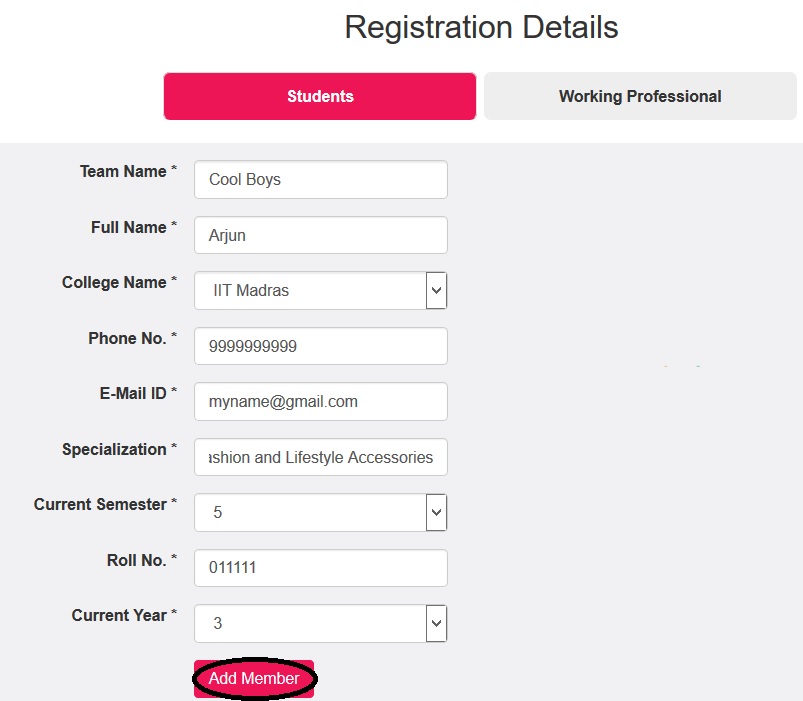Image resolution: width=803 pixels, height=701 pixels.
Task: Open the College Name dropdown
Action: pos(320,291)
